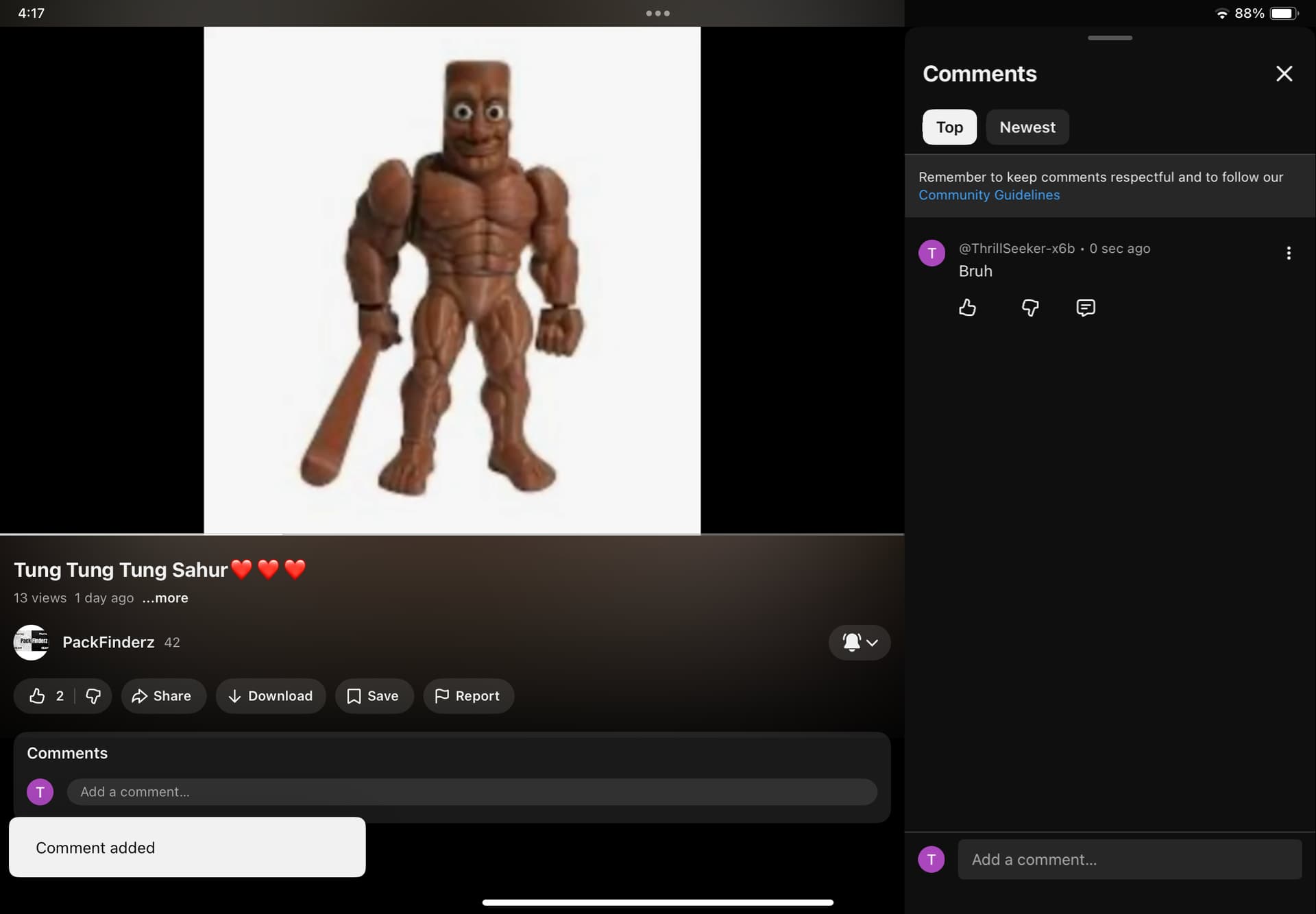Open notification bell subscription dropdown
Image resolution: width=1316 pixels, height=914 pixels.
coord(860,643)
